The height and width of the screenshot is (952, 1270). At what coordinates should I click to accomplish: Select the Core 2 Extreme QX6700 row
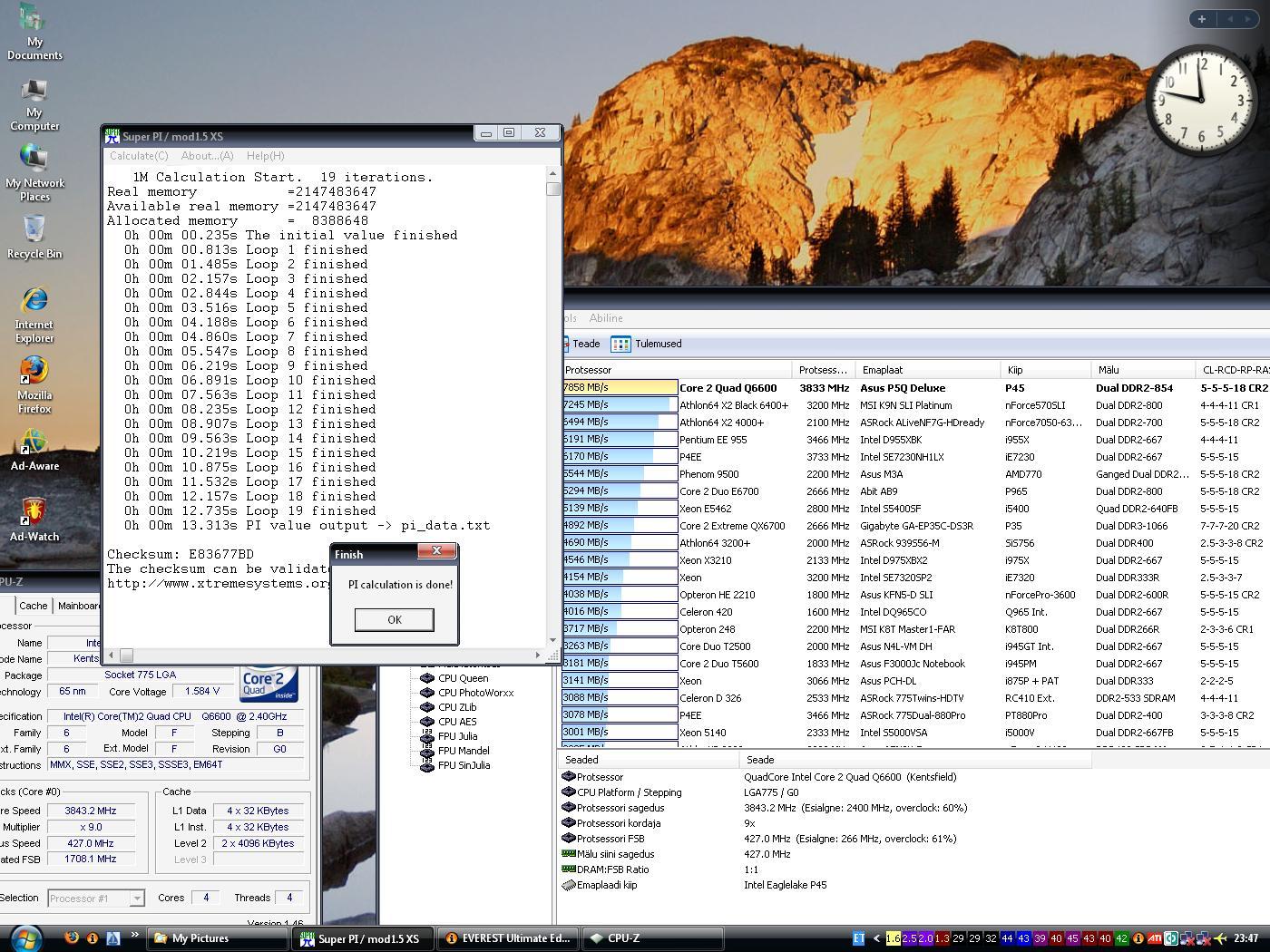[x=915, y=526]
